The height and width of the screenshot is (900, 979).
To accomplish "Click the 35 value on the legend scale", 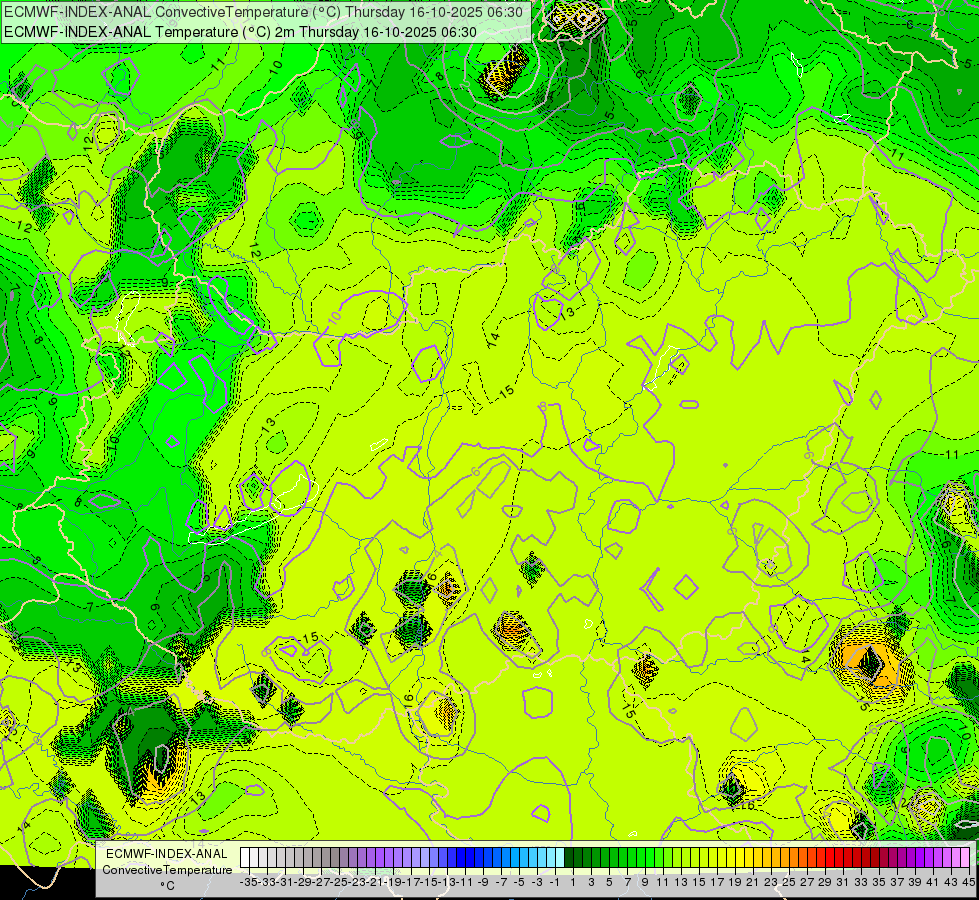I will tap(878, 882).
